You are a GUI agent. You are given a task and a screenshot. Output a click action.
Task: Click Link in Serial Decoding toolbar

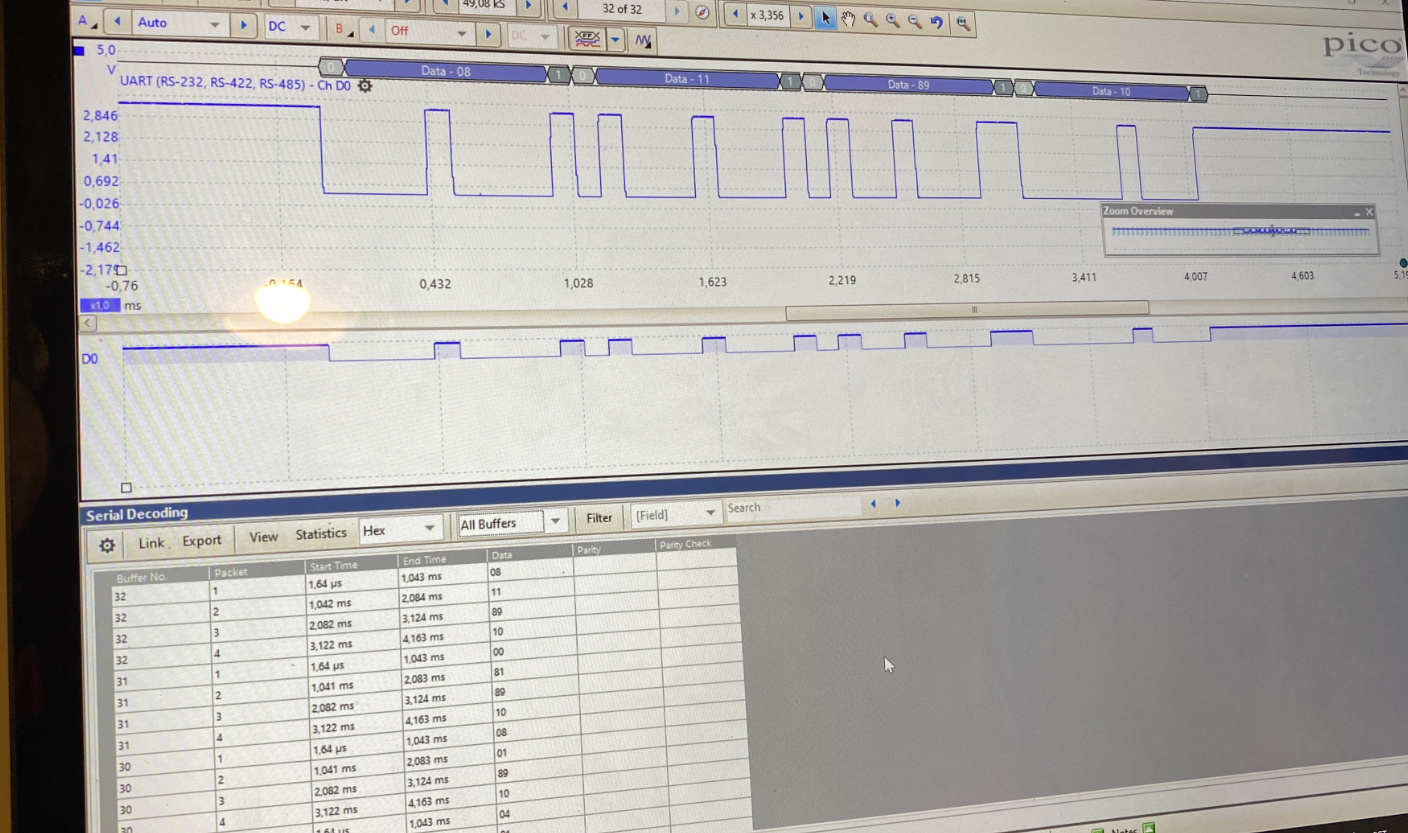[151, 543]
